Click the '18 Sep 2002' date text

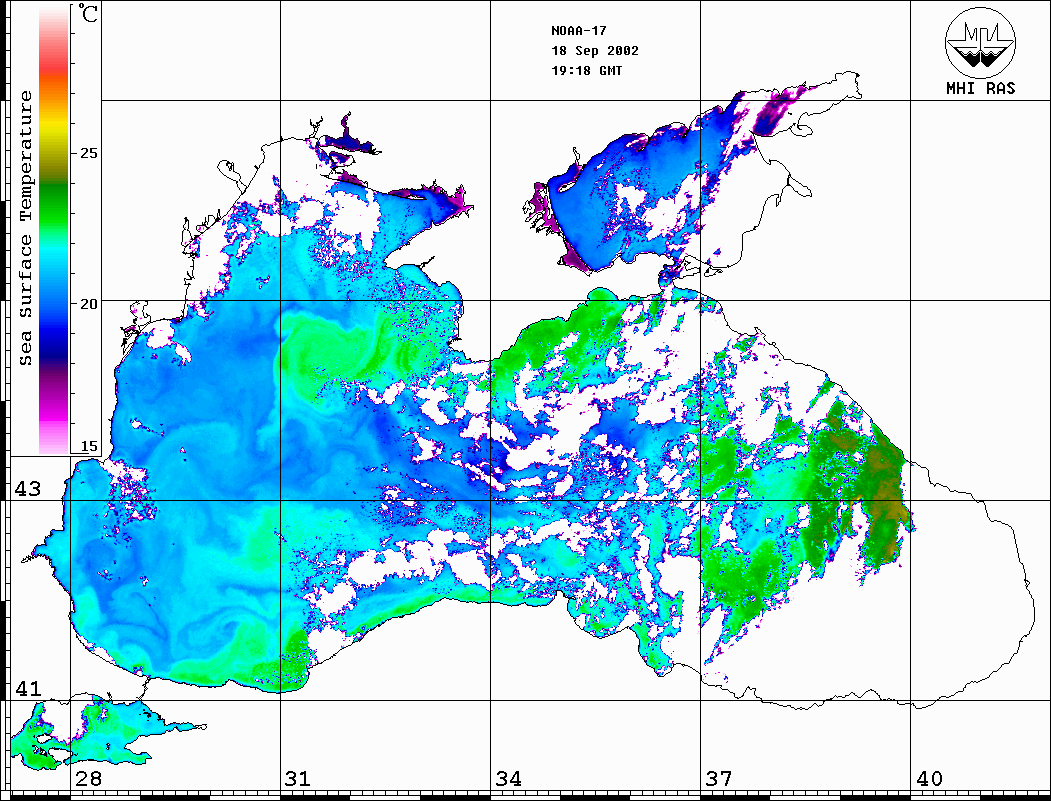[595, 51]
